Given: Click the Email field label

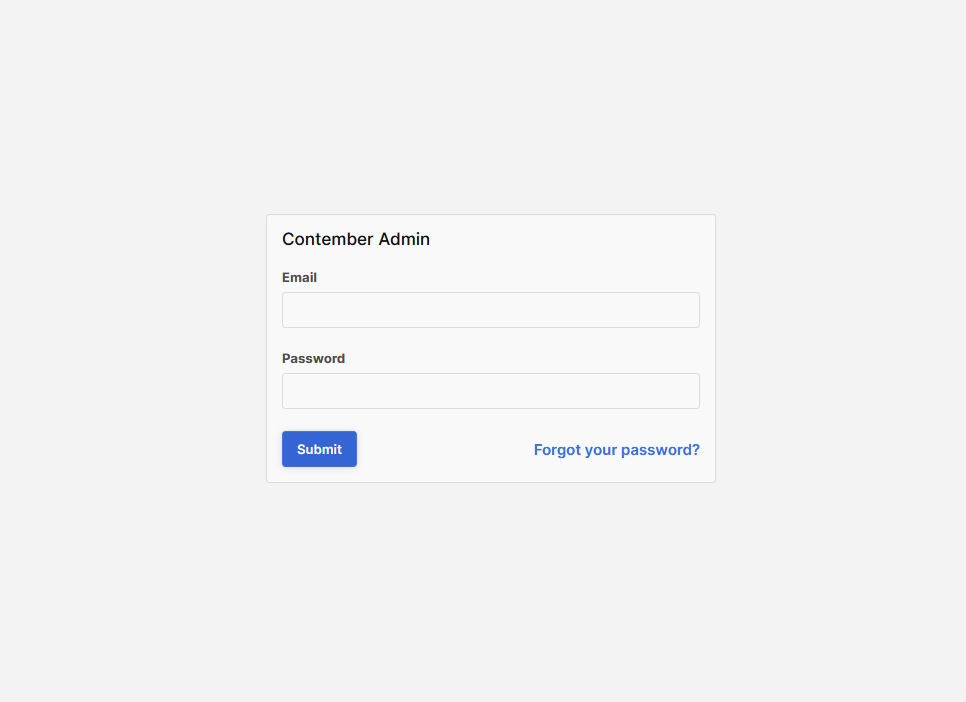Looking at the screenshot, I should 299,277.
